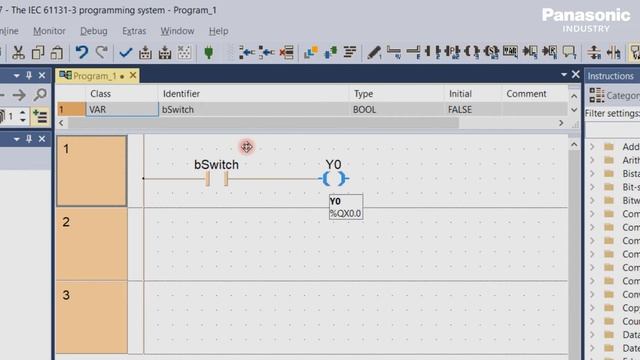Expand the Copy folder in Instructions
Screen dimensions: 640x360
coord(592,308)
